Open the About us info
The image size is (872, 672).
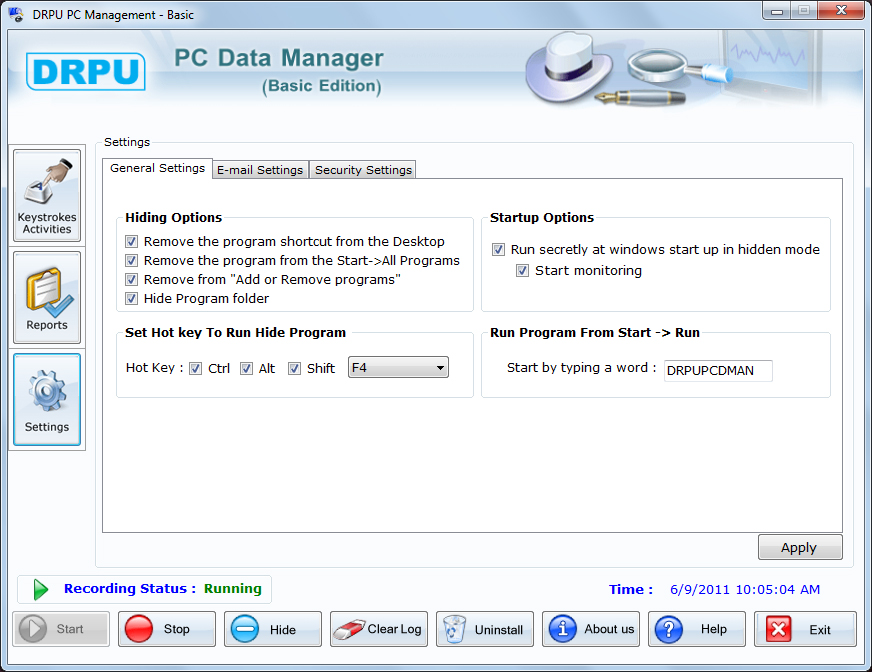592,629
